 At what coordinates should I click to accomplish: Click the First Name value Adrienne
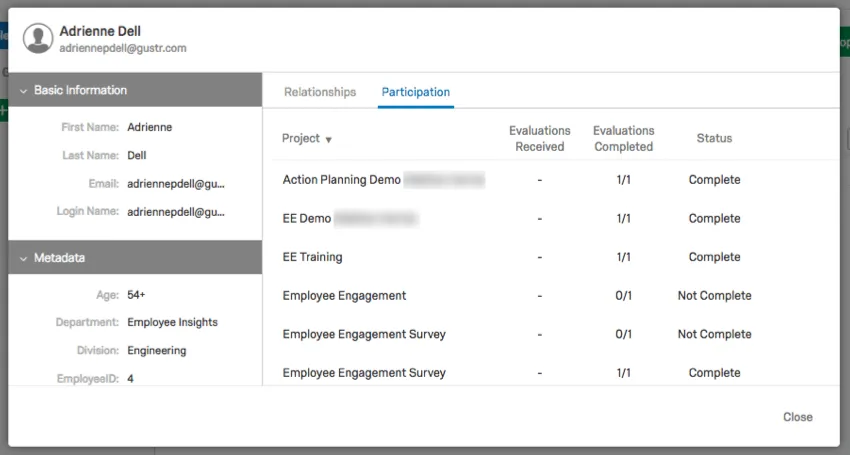(x=150, y=128)
